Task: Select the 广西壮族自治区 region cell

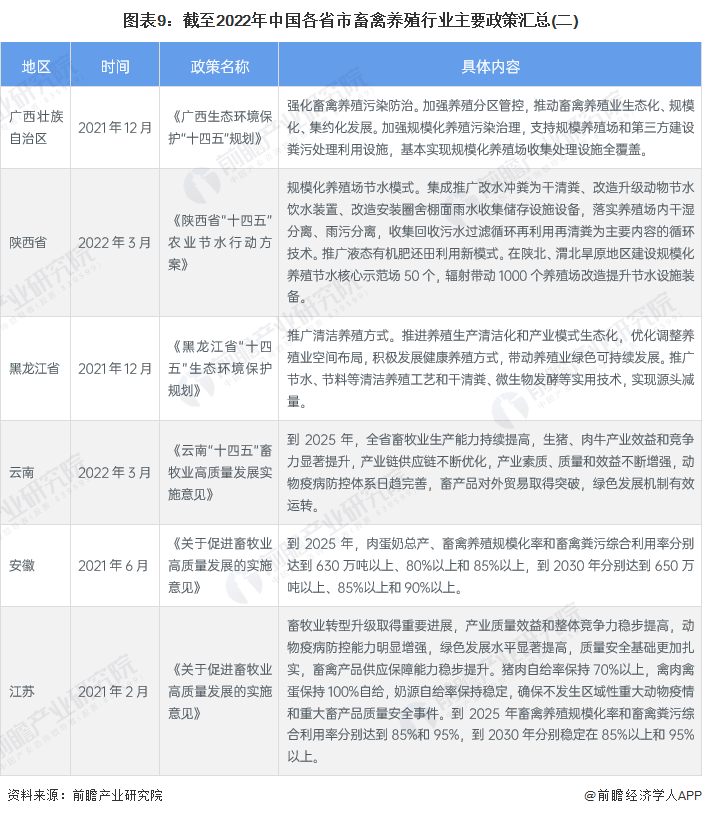Action: click(36, 128)
